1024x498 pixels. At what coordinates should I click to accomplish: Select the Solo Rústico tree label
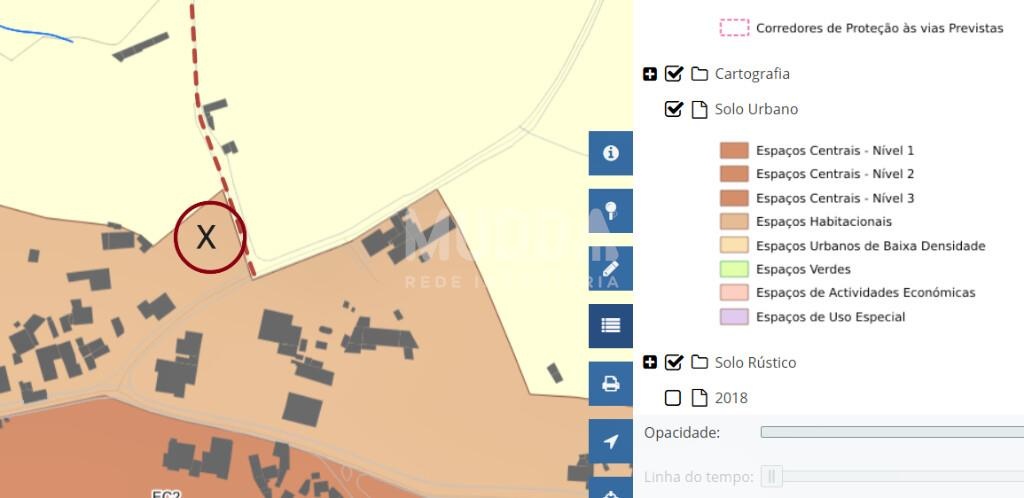coord(755,362)
